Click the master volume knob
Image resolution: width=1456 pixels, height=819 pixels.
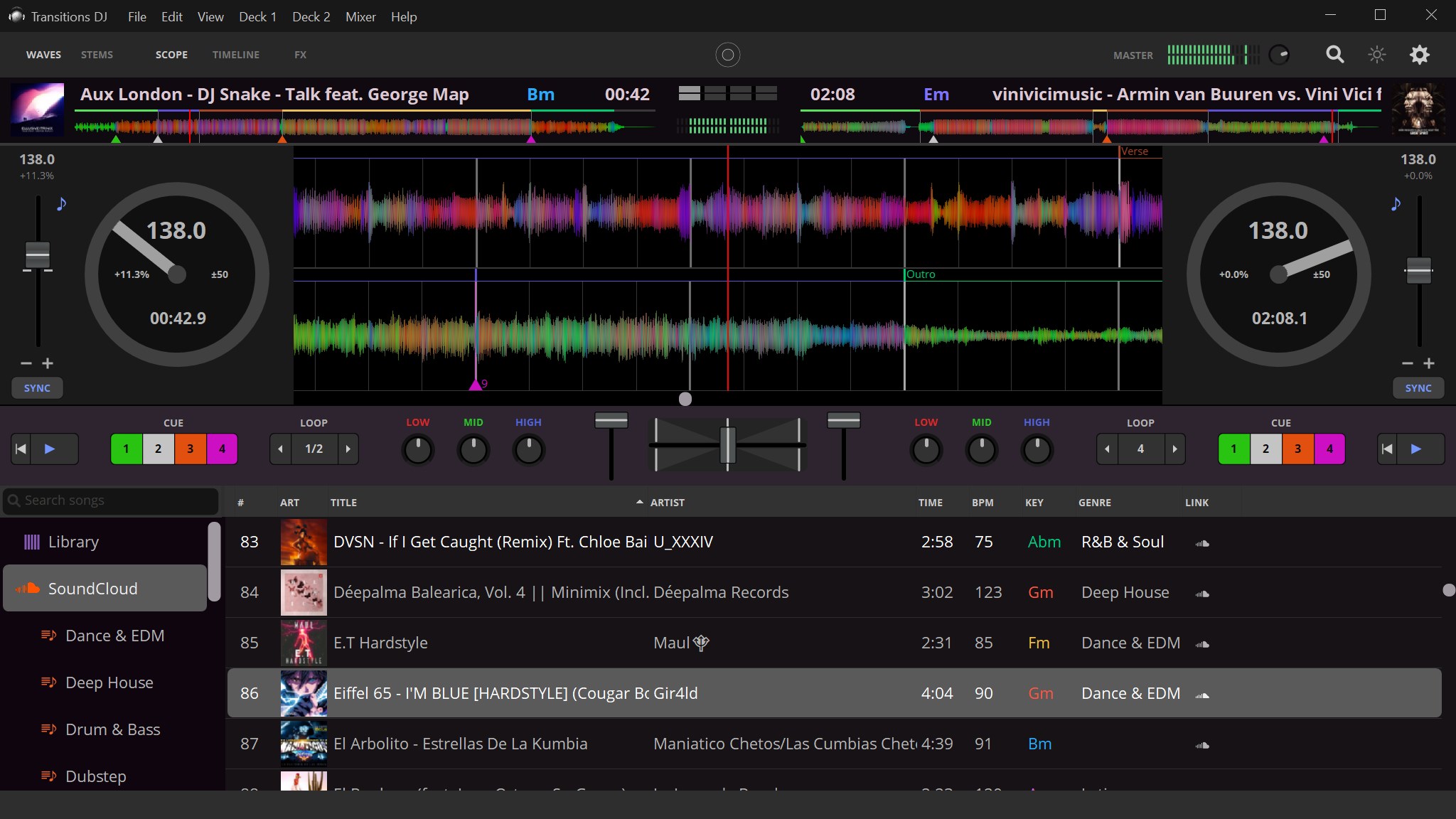[1279, 55]
